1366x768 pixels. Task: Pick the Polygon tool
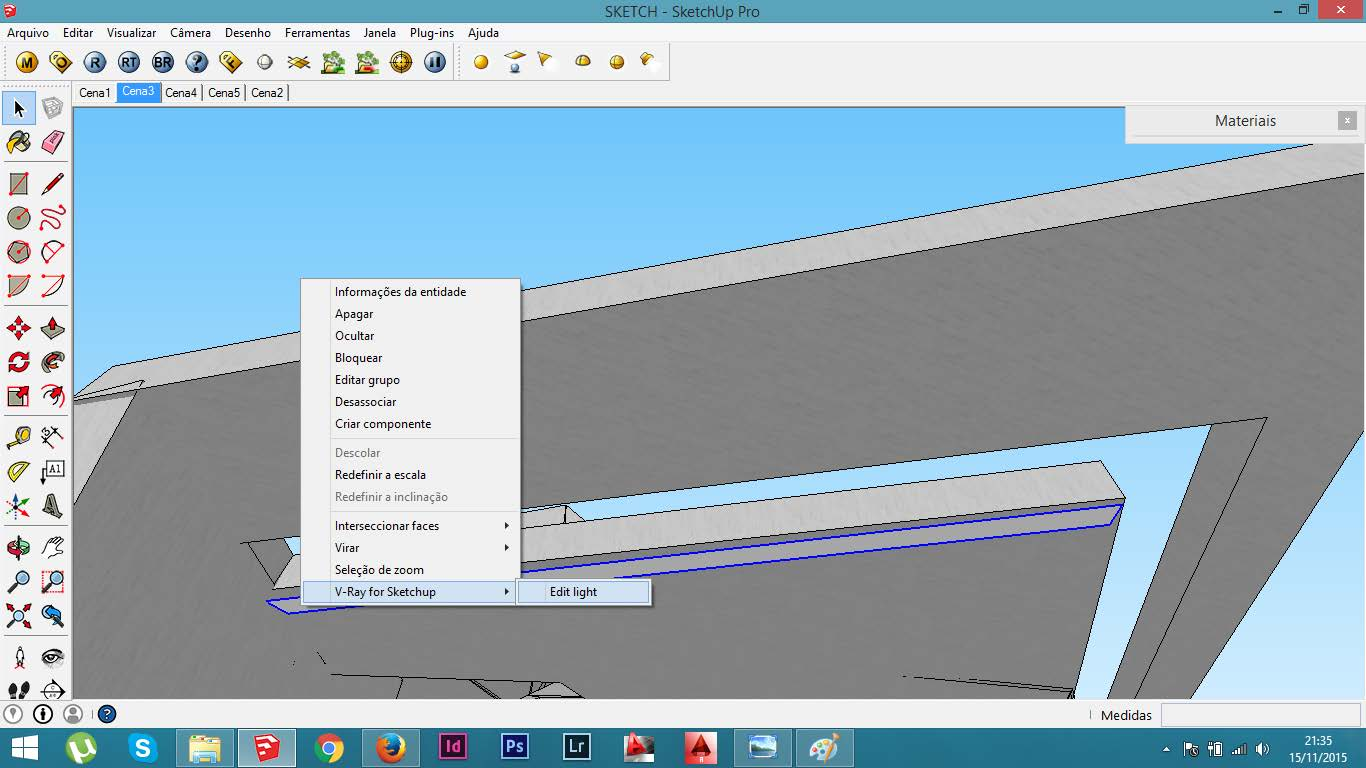click(x=19, y=252)
